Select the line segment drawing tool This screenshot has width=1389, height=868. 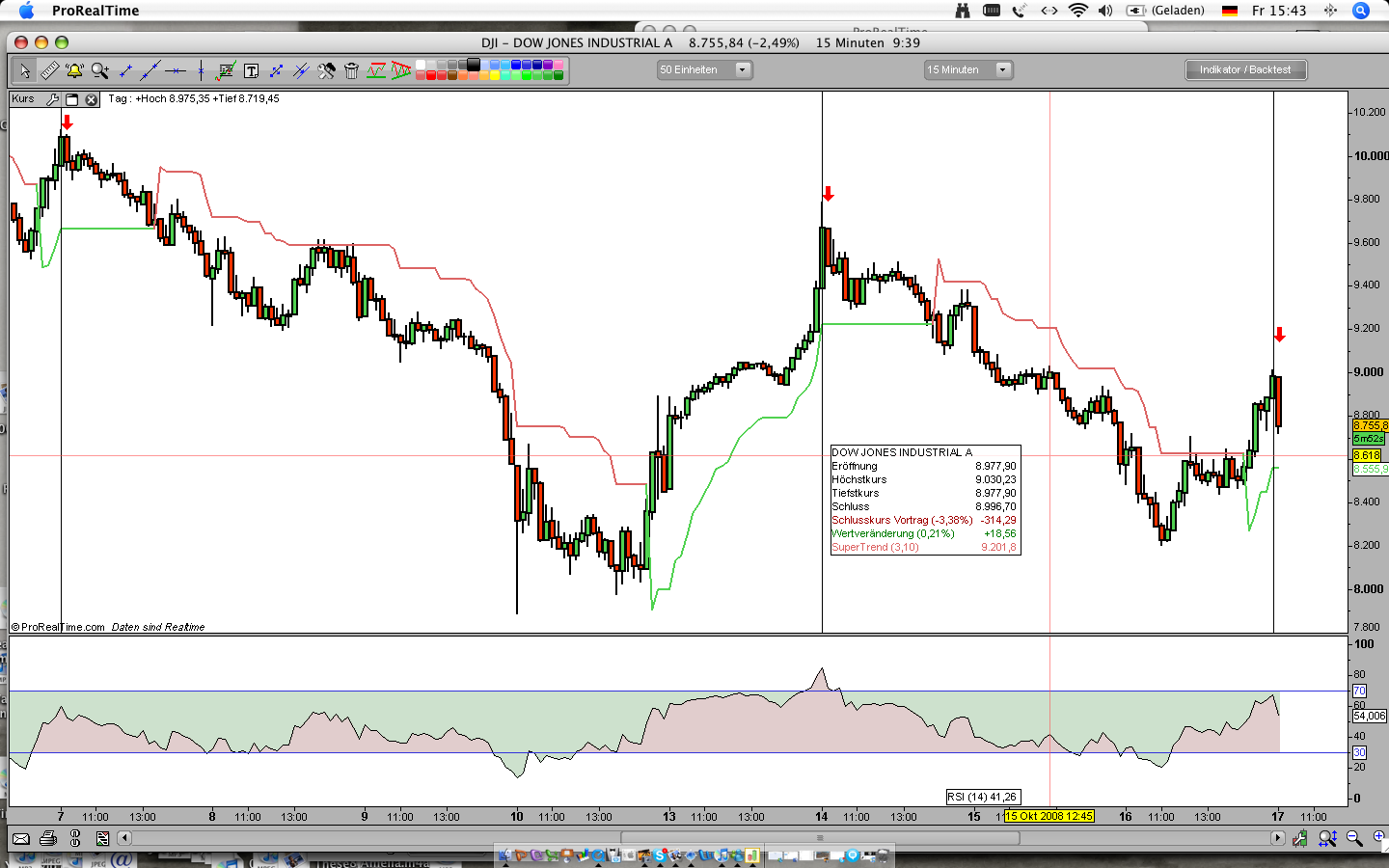[124, 70]
